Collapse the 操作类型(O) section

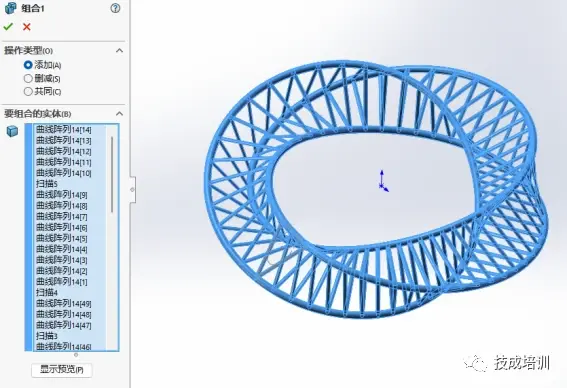[119, 51]
